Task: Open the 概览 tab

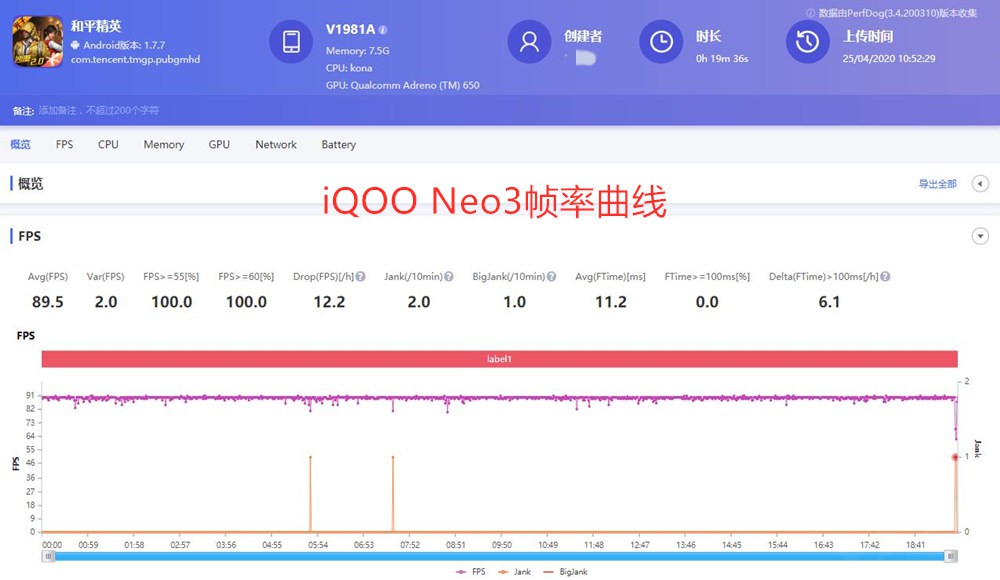Action: click(x=20, y=144)
